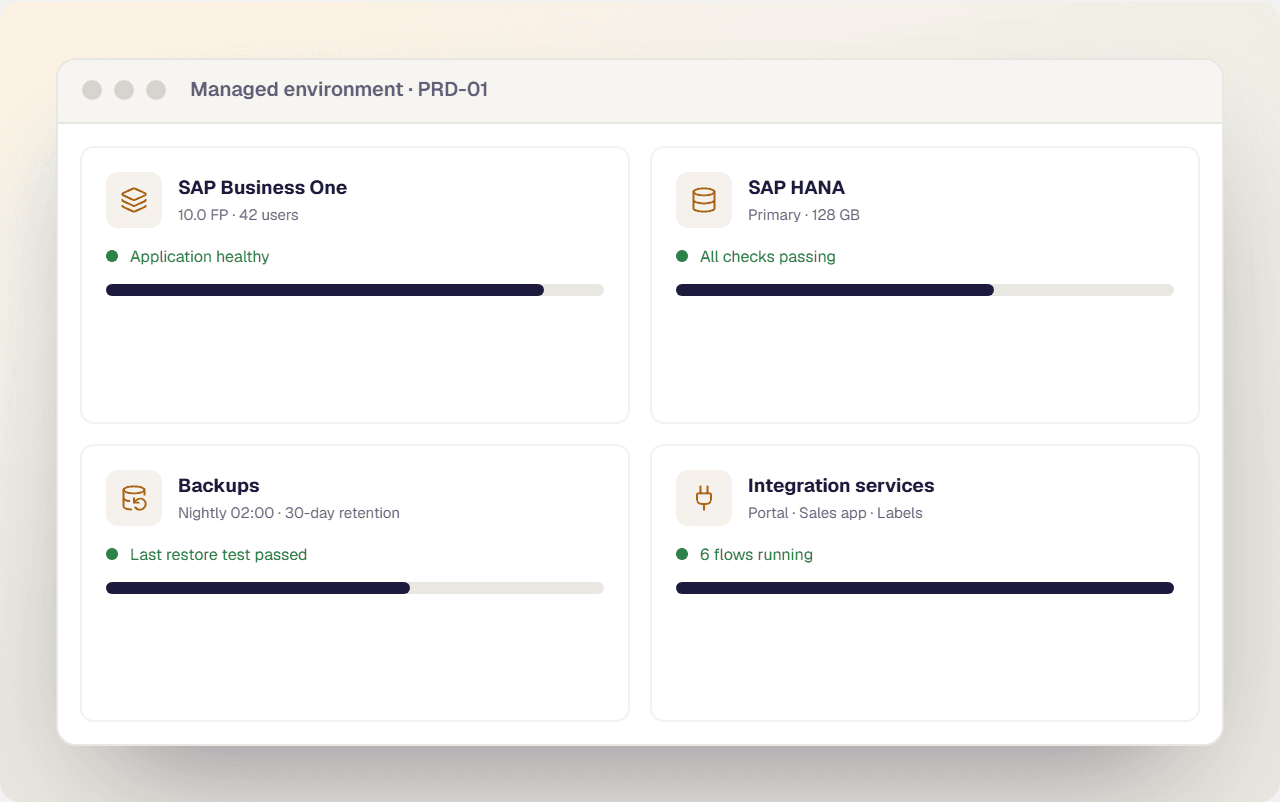1280x802 pixels.
Task: Click the green dot beside 6 flows running
Action: click(682, 554)
